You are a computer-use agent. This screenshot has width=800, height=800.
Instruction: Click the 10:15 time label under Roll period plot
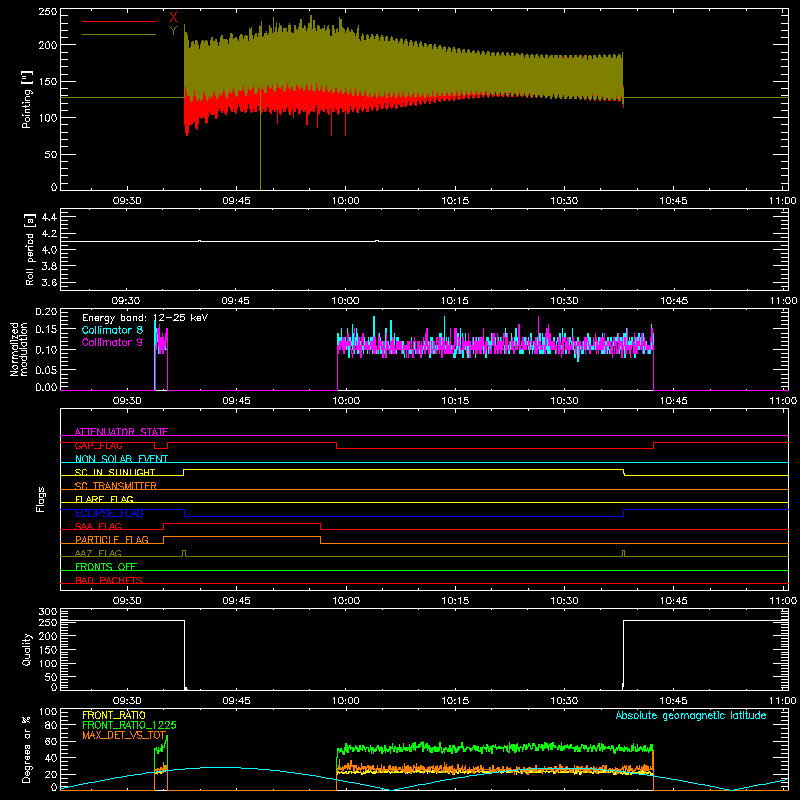coord(455,301)
